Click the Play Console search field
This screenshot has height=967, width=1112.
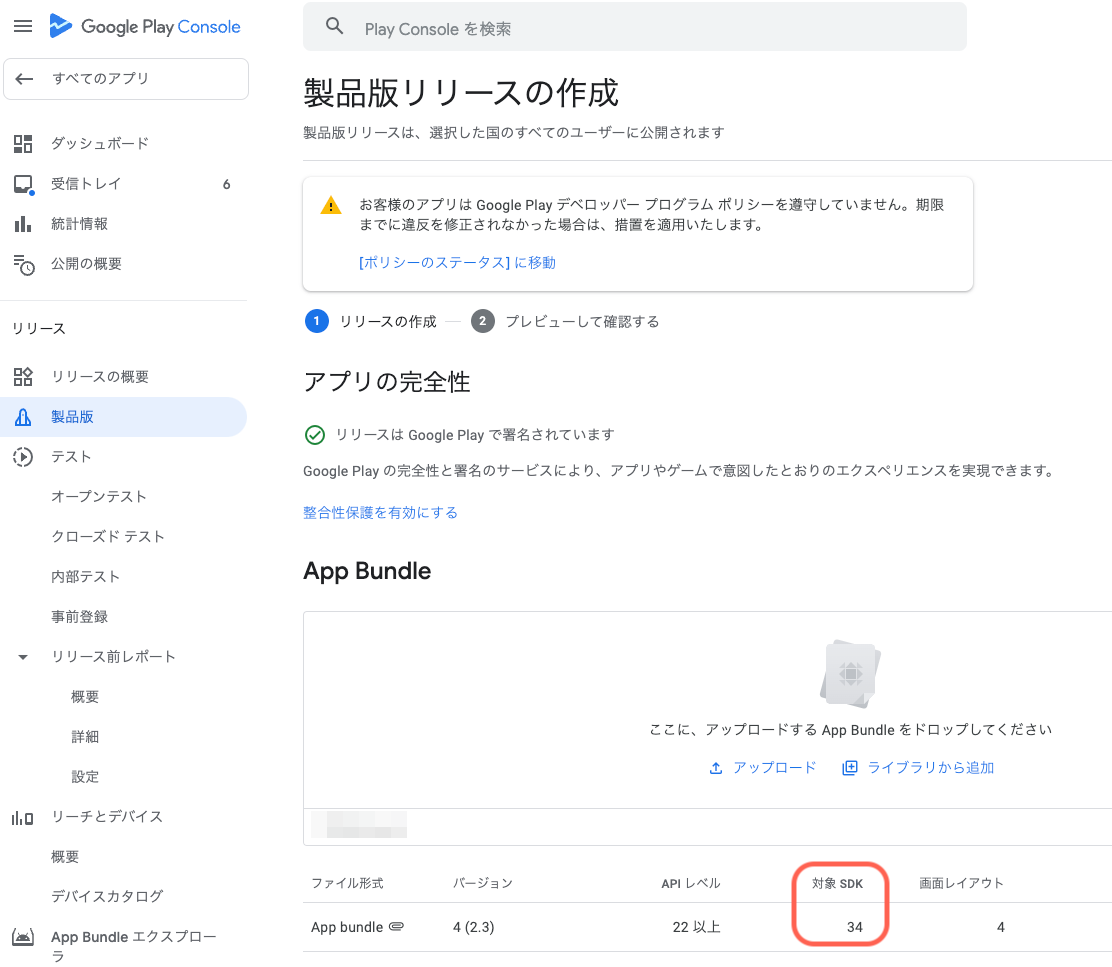tap(634, 26)
